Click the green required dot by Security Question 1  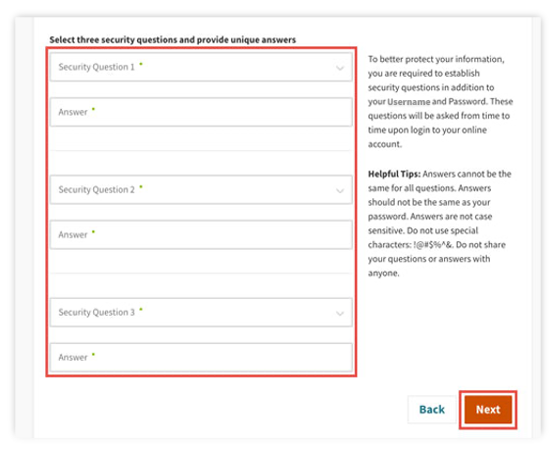tap(141, 64)
